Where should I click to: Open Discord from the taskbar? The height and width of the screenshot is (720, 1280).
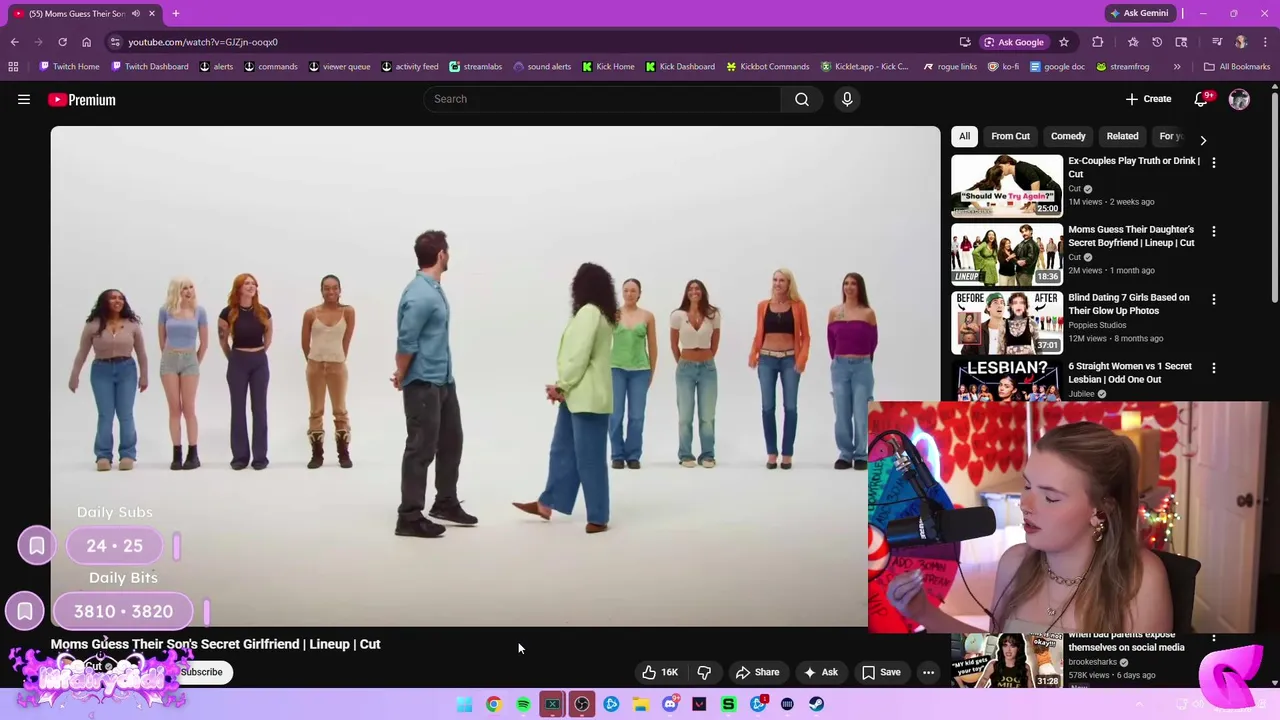670,704
